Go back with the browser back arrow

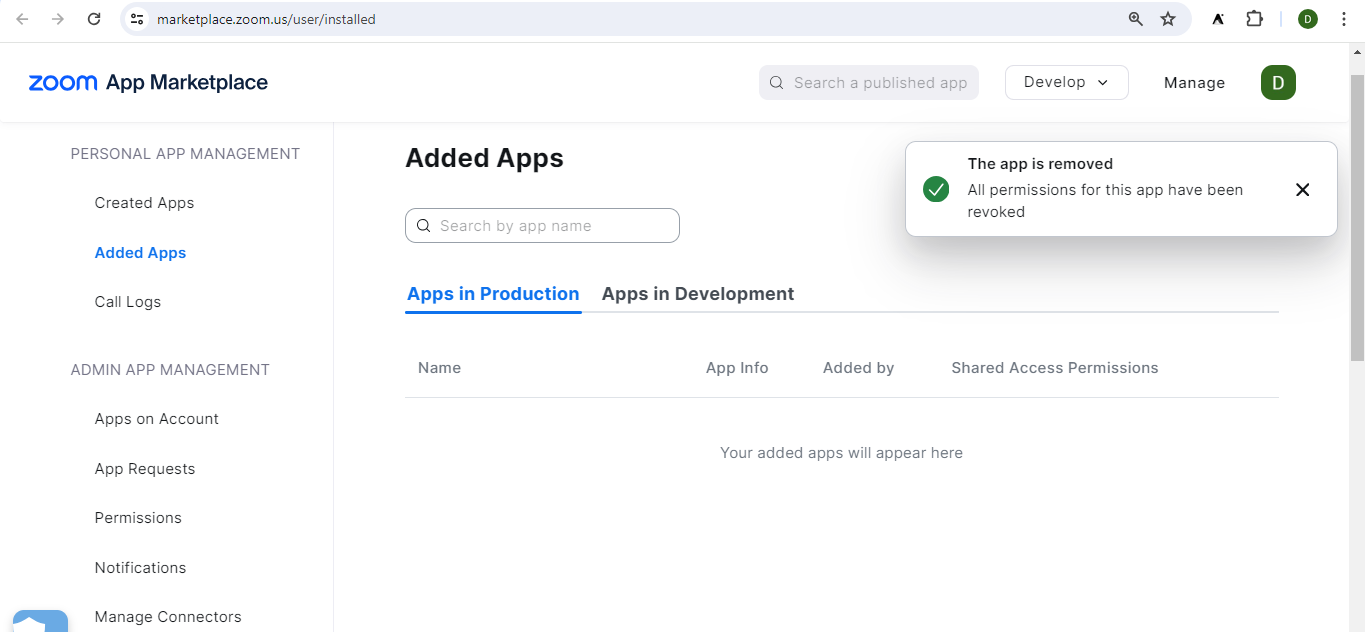22,19
